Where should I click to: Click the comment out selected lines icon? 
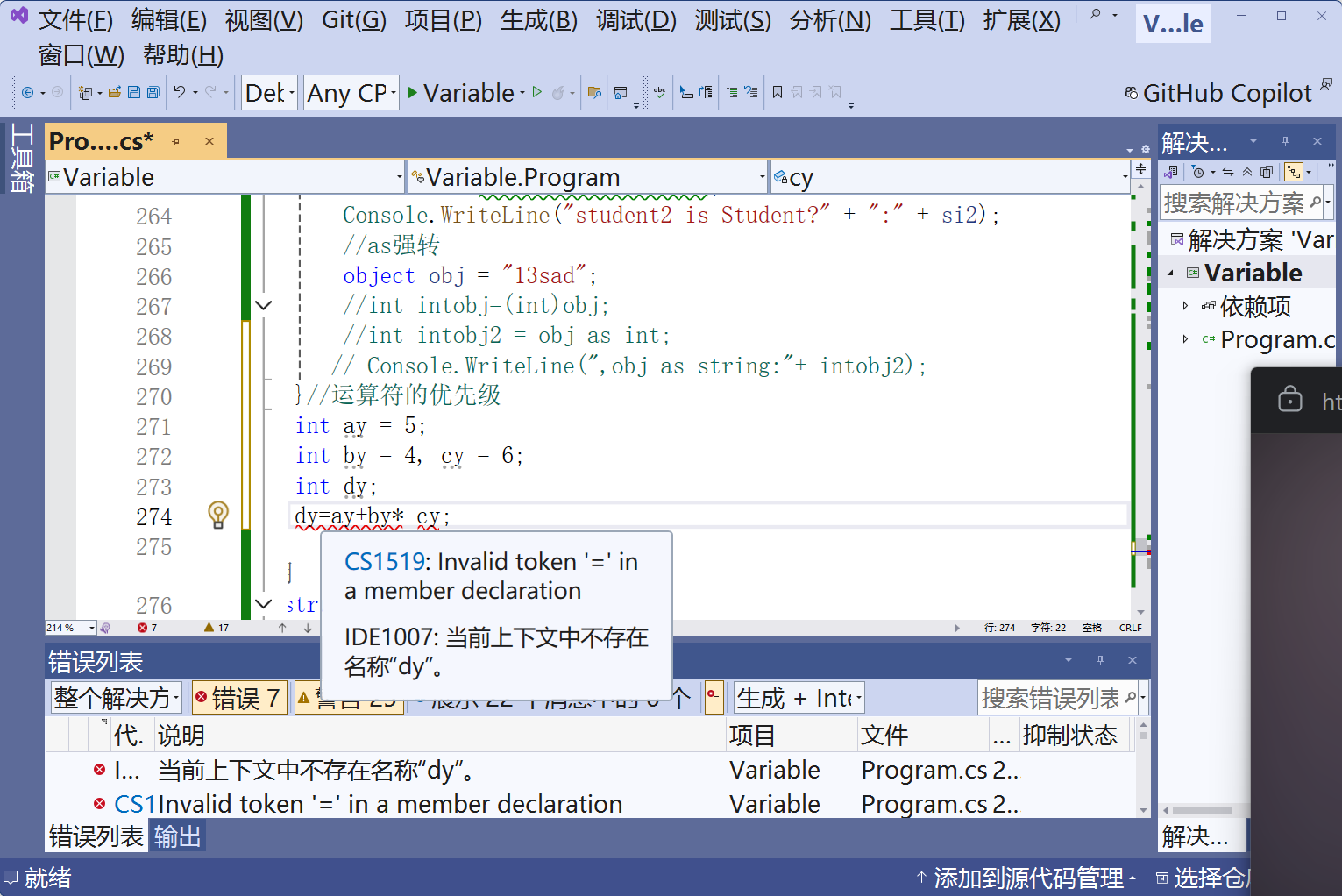click(733, 92)
